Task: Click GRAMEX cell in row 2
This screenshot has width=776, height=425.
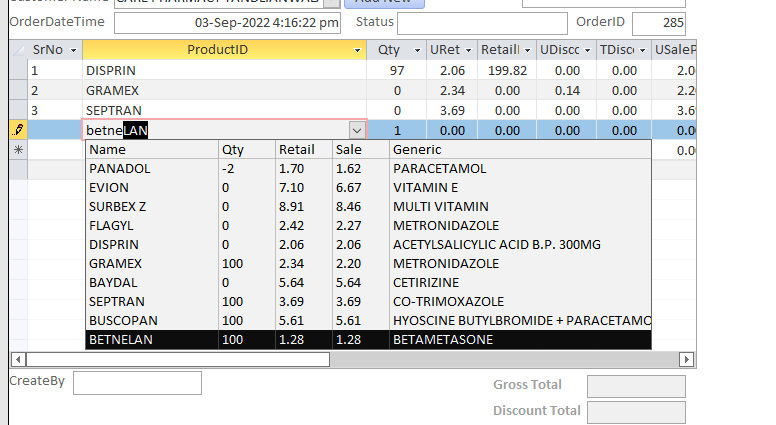Action: pyautogui.click(x=224, y=91)
